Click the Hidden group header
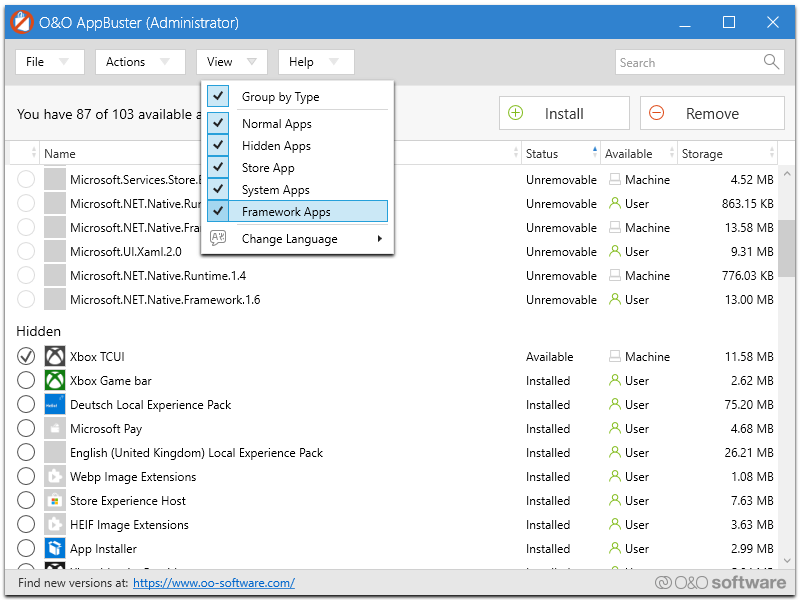The width and height of the screenshot is (800, 600). (38, 331)
